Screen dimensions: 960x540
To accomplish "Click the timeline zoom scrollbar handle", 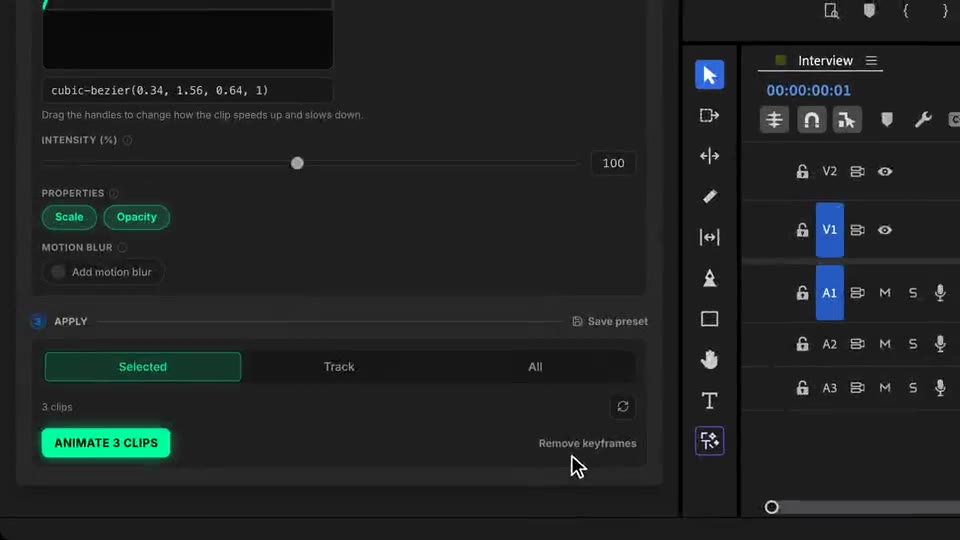I will [771, 507].
